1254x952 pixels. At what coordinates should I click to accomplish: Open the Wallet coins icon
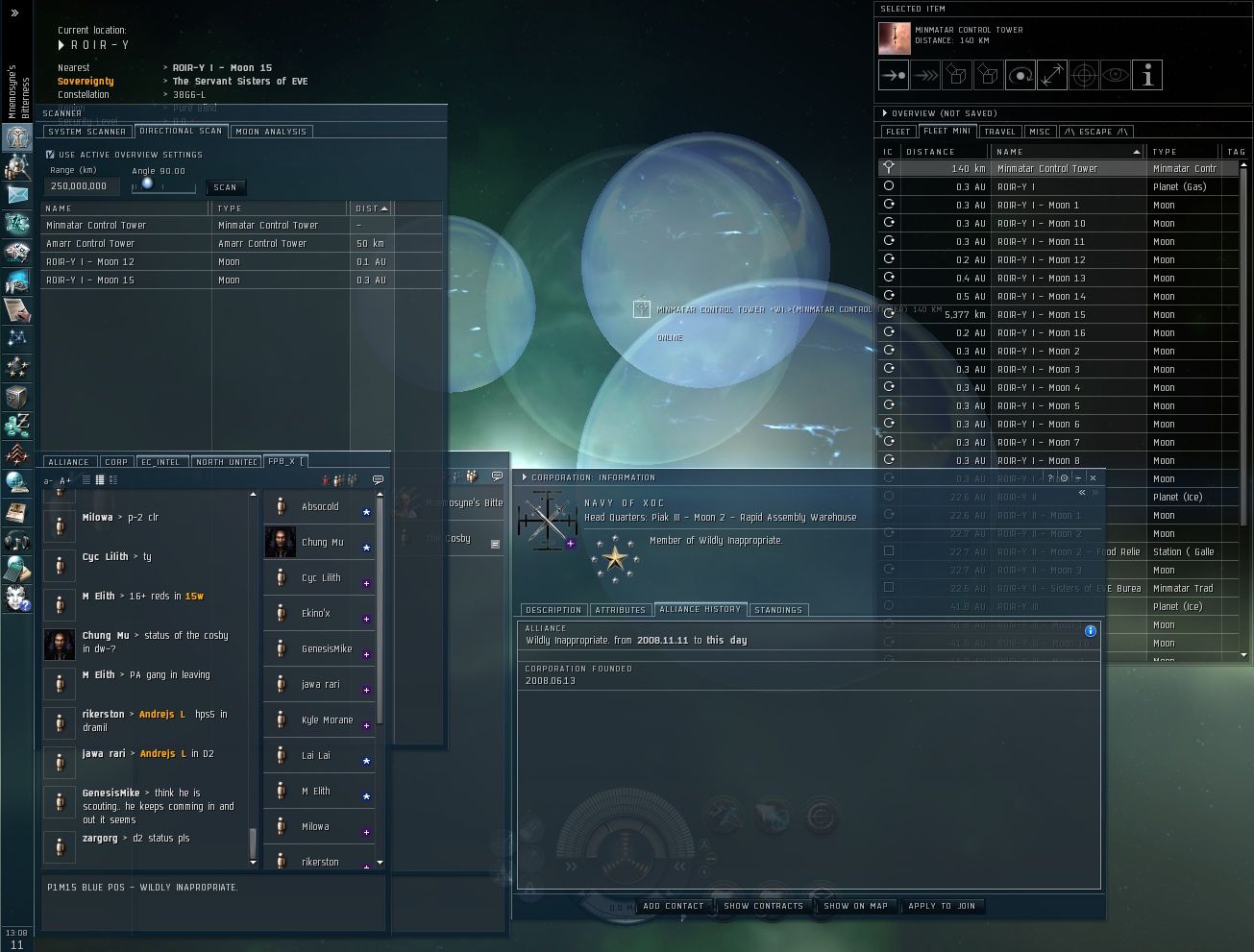click(x=17, y=425)
